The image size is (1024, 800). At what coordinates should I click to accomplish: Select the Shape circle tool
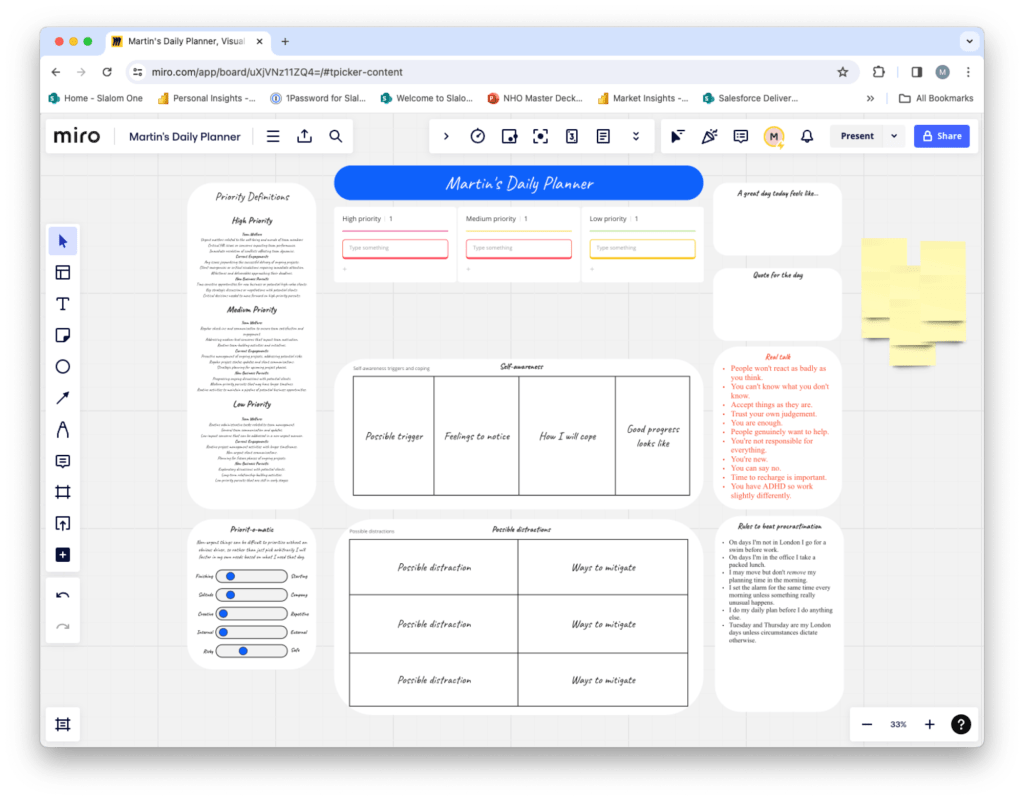click(63, 367)
